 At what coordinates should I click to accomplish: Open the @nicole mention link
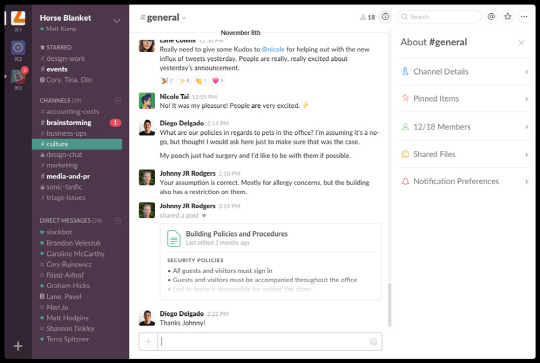(x=273, y=49)
